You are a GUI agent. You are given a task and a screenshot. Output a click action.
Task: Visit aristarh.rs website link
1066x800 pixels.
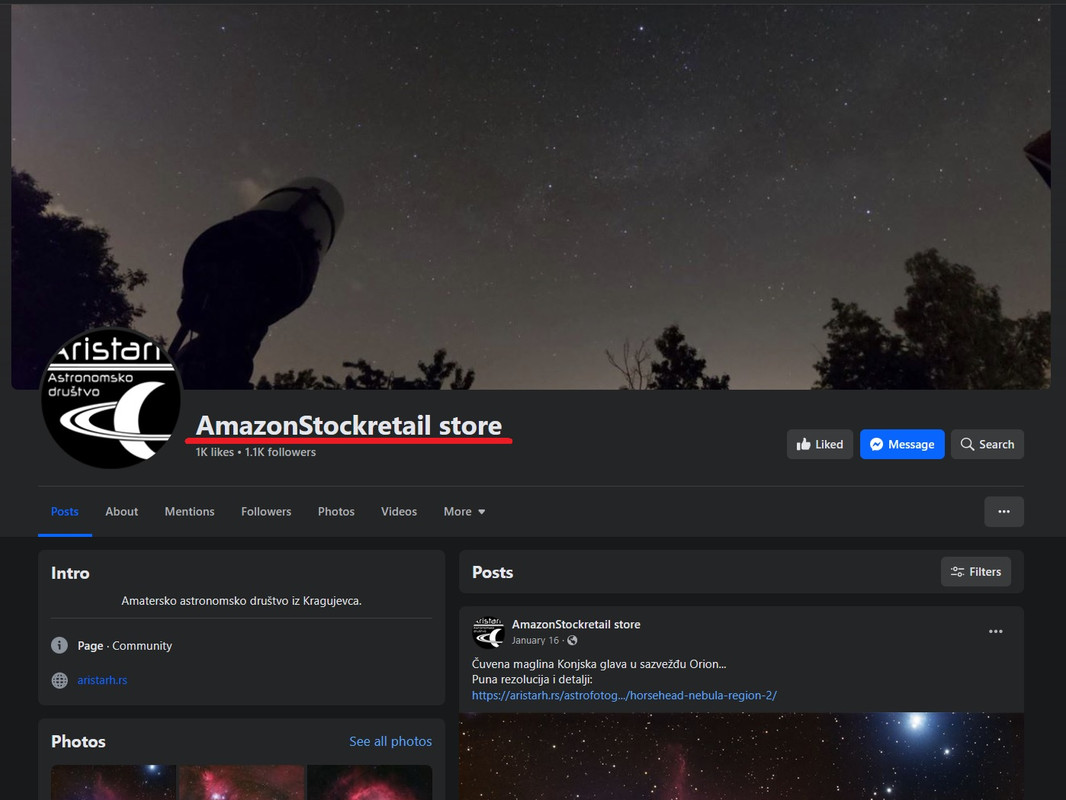102,680
